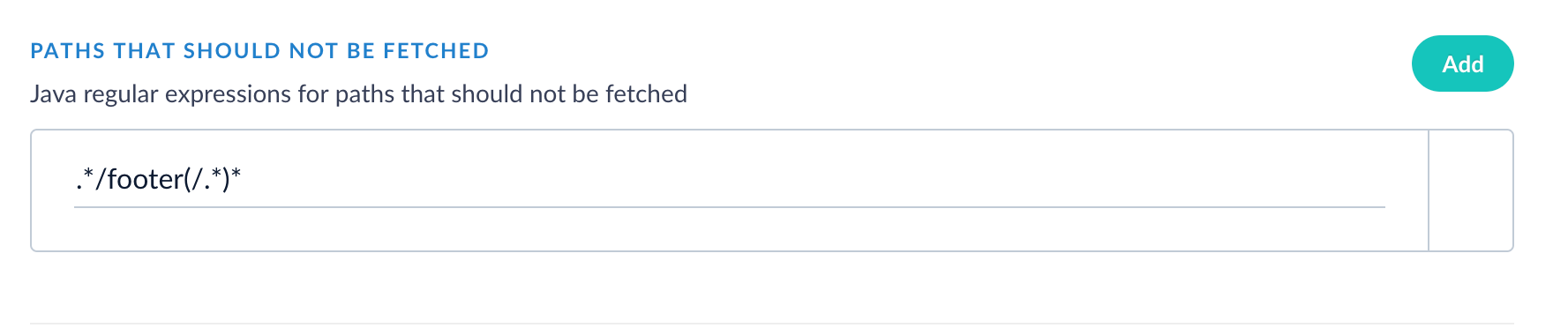Image resolution: width=1568 pixels, height=328 pixels.
Task: Focus the .*/footer(/.*)* regex field
Action: [729, 180]
